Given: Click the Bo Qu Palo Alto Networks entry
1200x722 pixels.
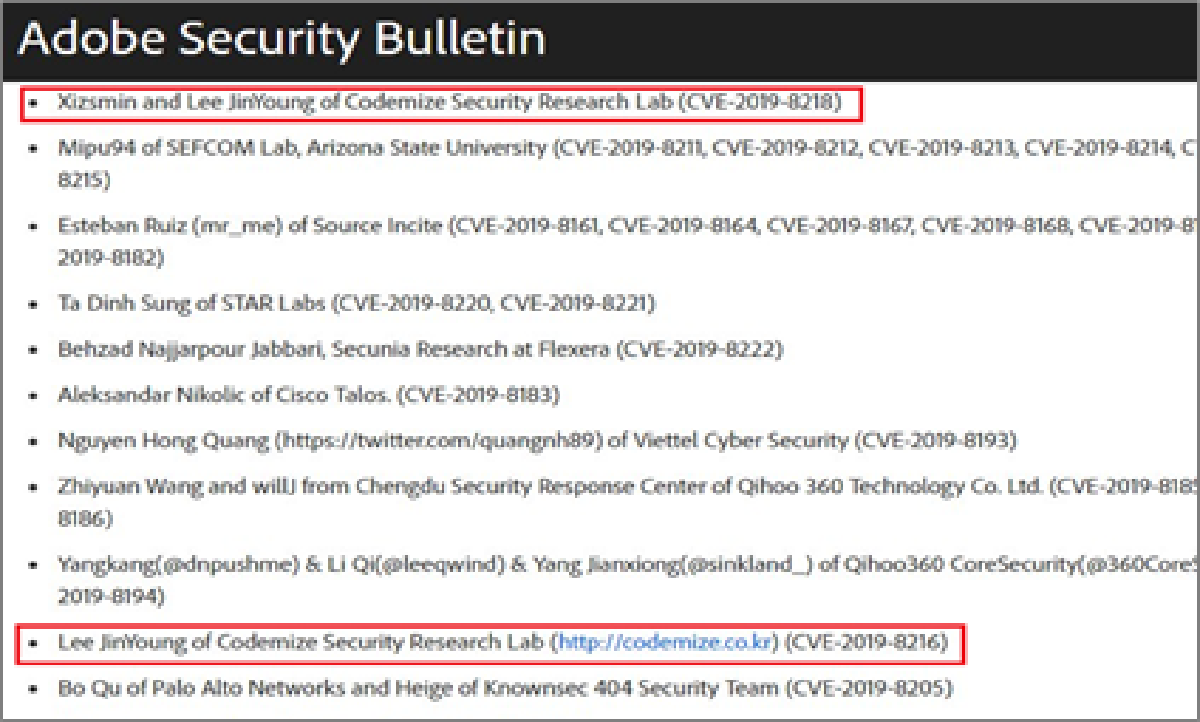Looking at the screenshot, I should (x=505, y=688).
